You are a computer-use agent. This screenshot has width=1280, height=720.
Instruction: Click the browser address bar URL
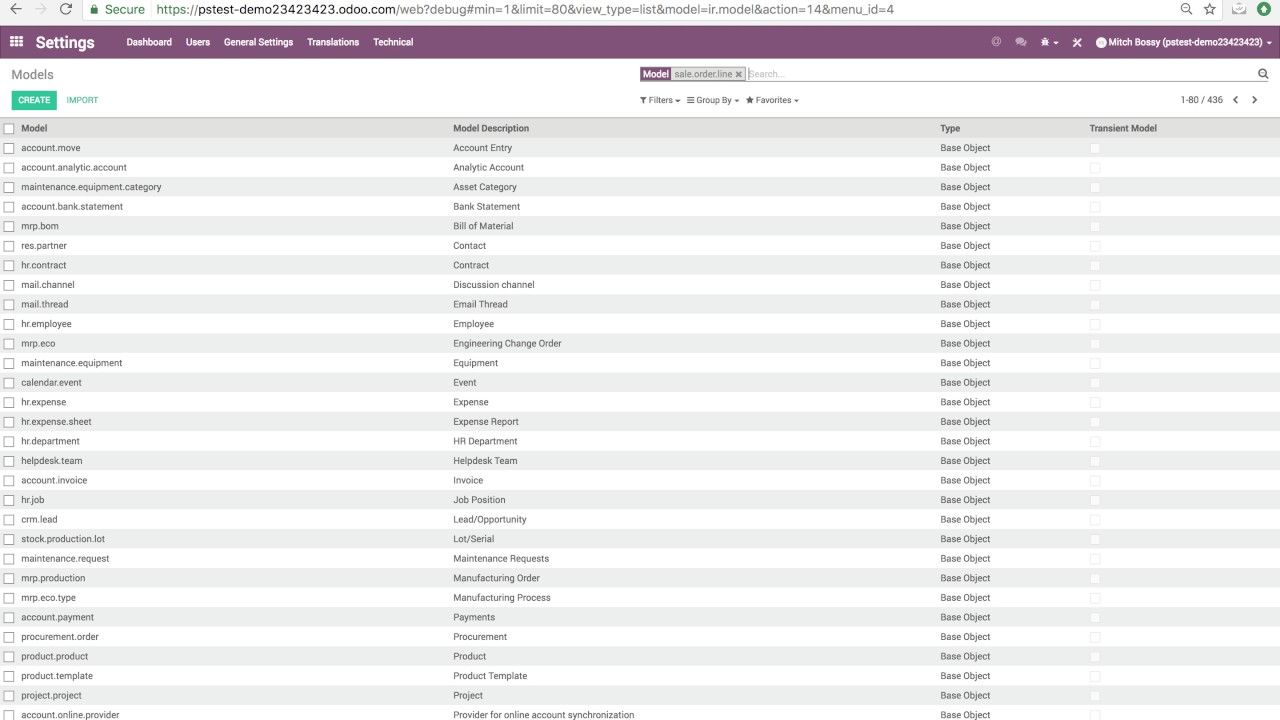(x=525, y=9)
